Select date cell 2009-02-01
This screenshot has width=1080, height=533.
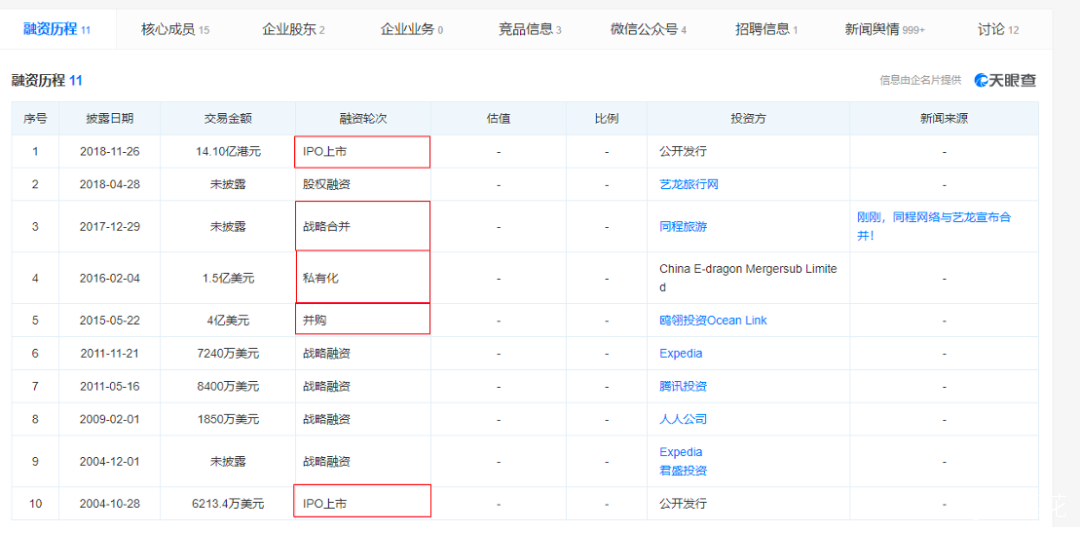point(110,419)
